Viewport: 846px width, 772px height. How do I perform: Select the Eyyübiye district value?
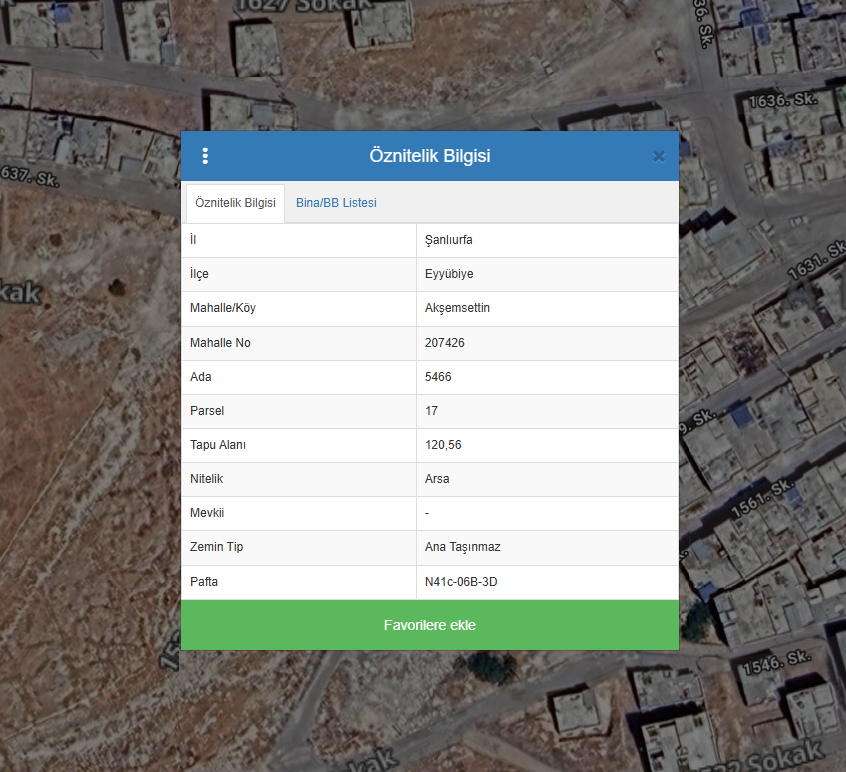tap(449, 274)
